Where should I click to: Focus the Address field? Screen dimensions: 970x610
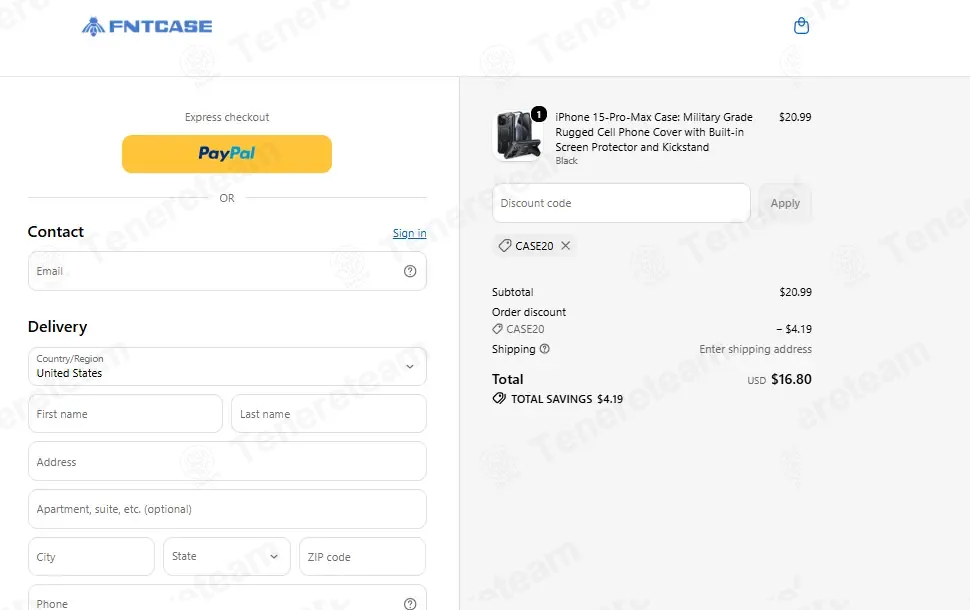(227, 462)
